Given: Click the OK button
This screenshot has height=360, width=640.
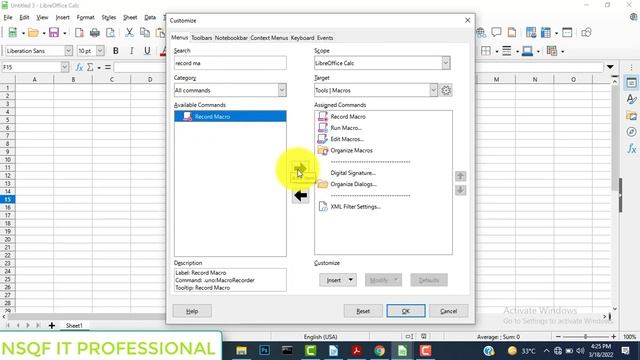Looking at the screenshot, I should tap(406, 311).
